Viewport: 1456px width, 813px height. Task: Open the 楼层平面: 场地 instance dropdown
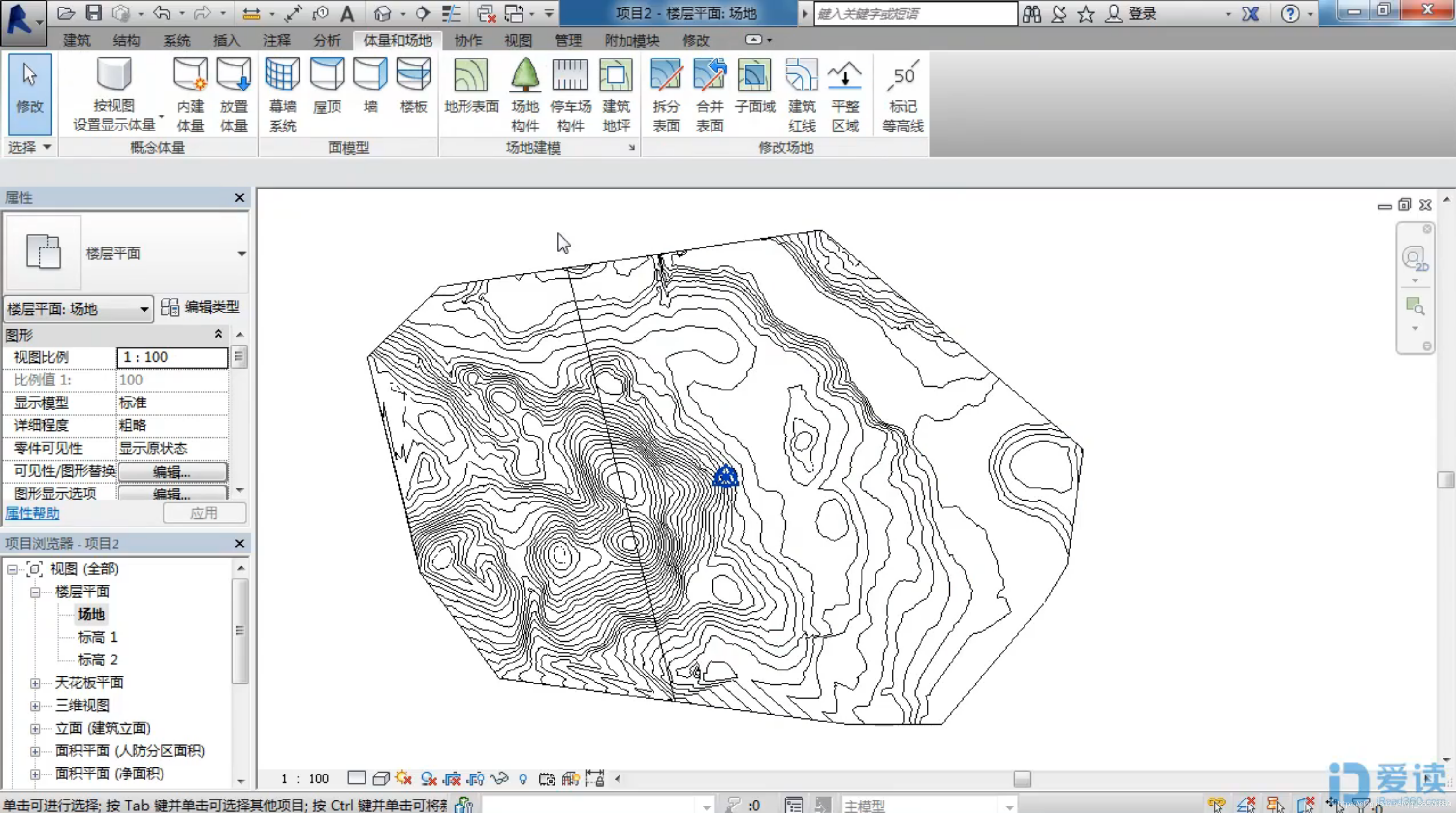(78, 308)
